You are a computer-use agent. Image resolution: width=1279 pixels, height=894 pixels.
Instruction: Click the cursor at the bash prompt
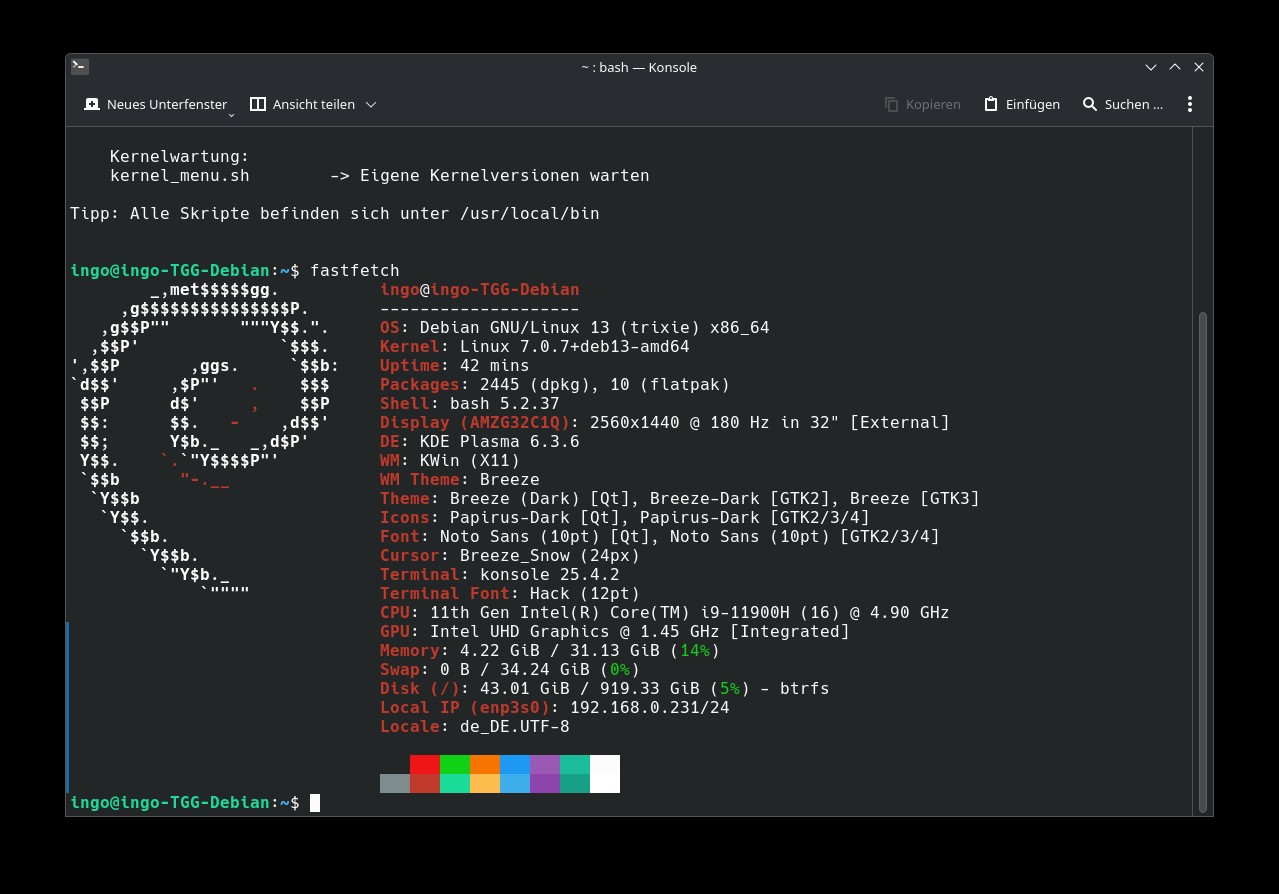point(315,803)
